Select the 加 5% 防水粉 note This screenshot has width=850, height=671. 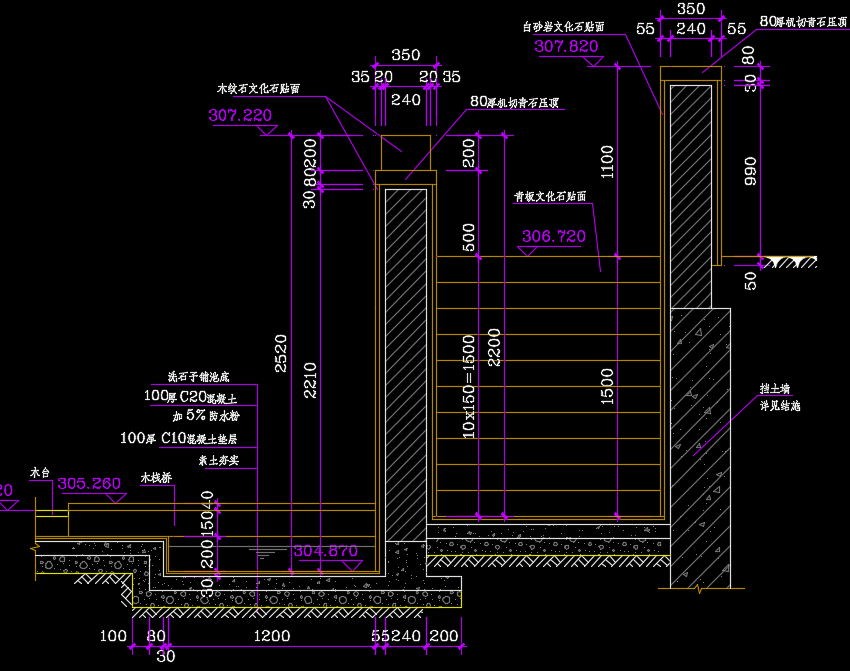pyautogui.click(x=206, y=416)
